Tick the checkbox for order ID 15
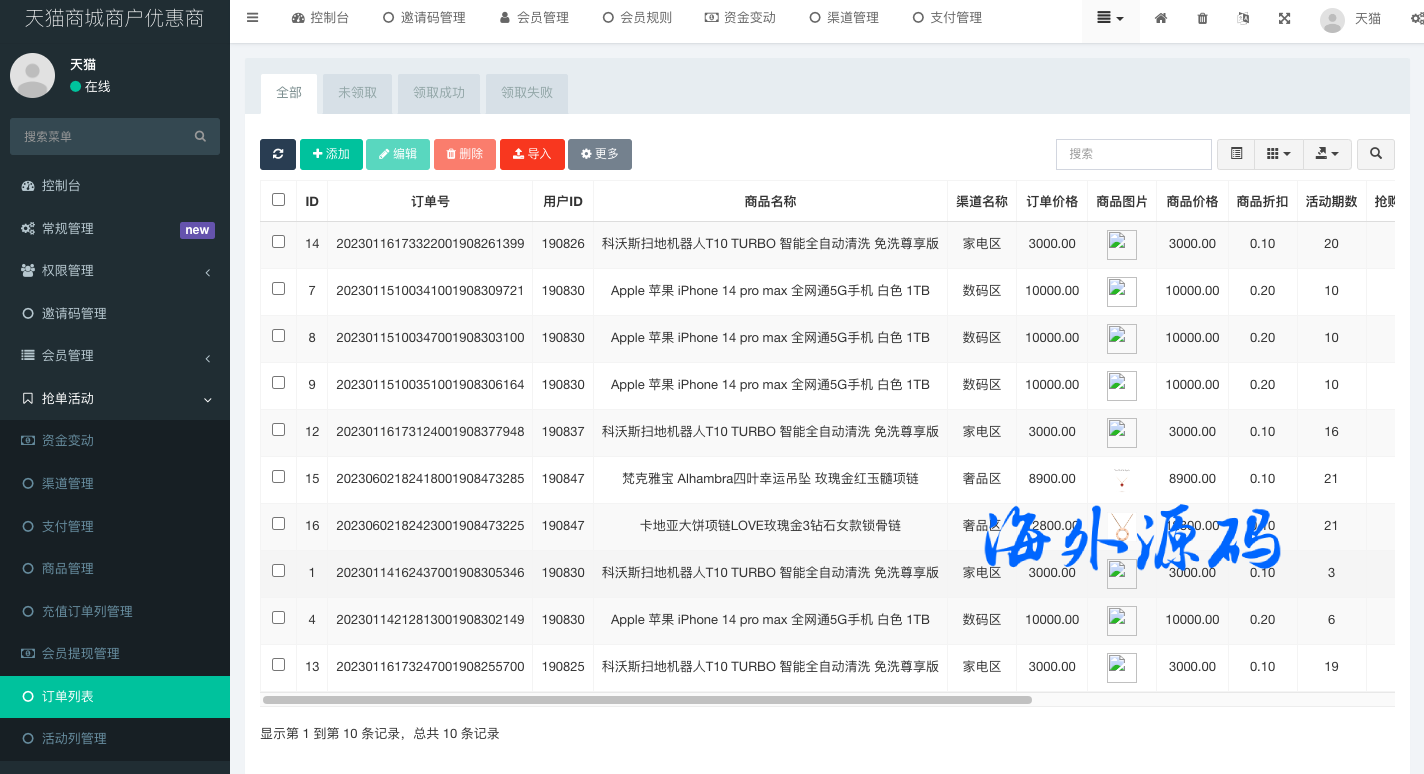 point(278,477)
